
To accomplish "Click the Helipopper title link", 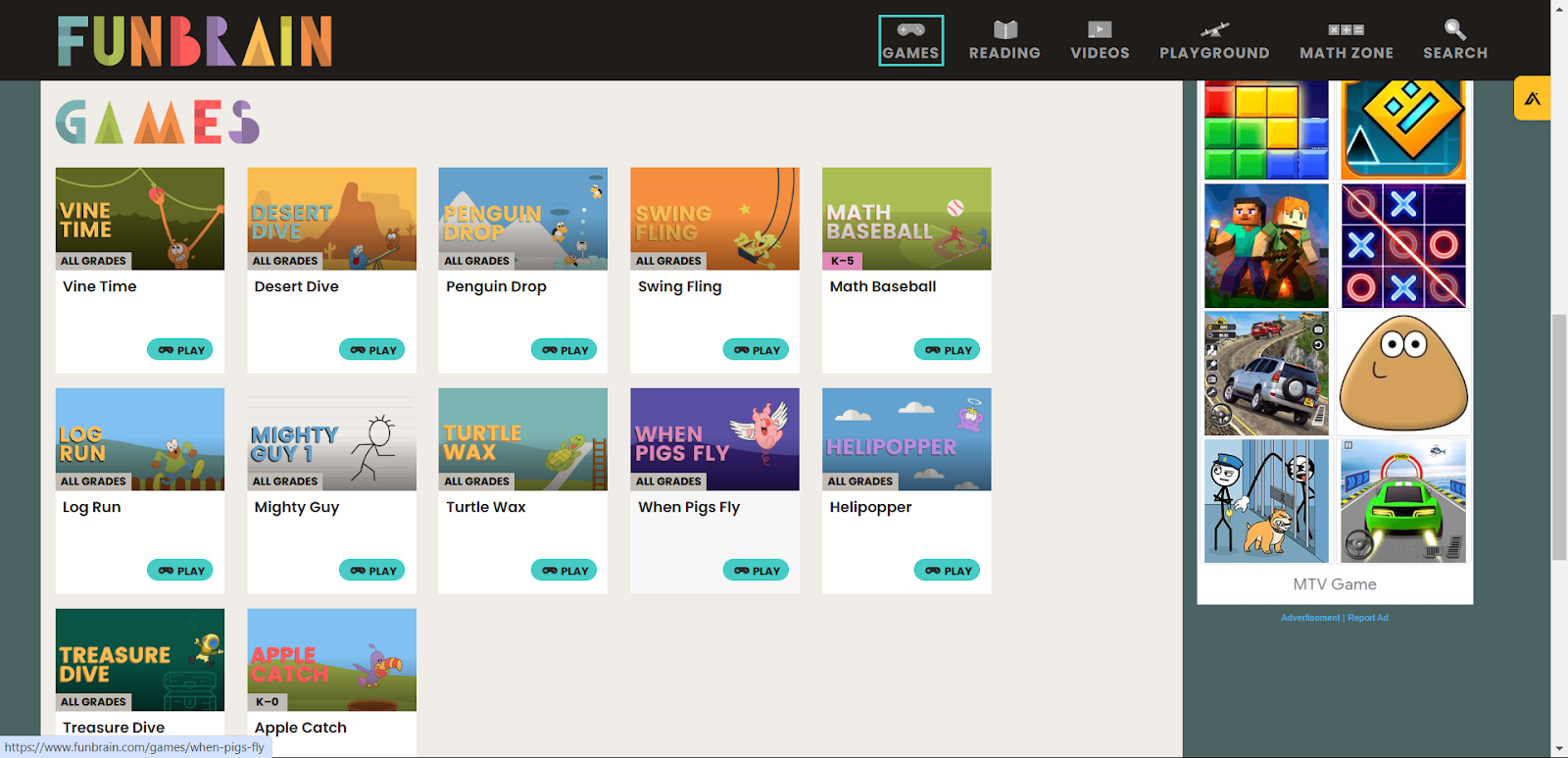I will (870, 507).
